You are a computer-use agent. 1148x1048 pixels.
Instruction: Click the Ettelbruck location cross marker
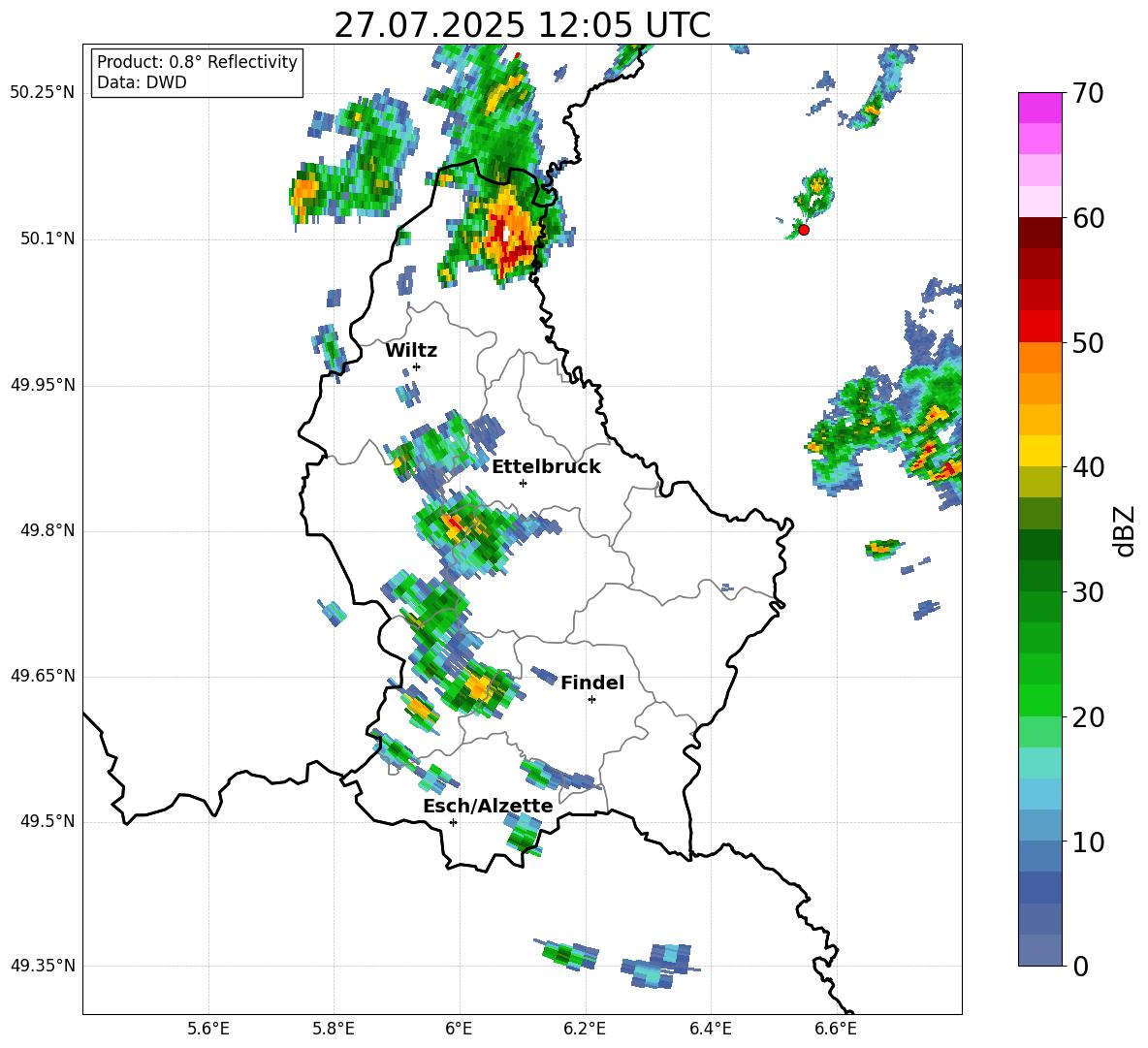pos(523,483)
